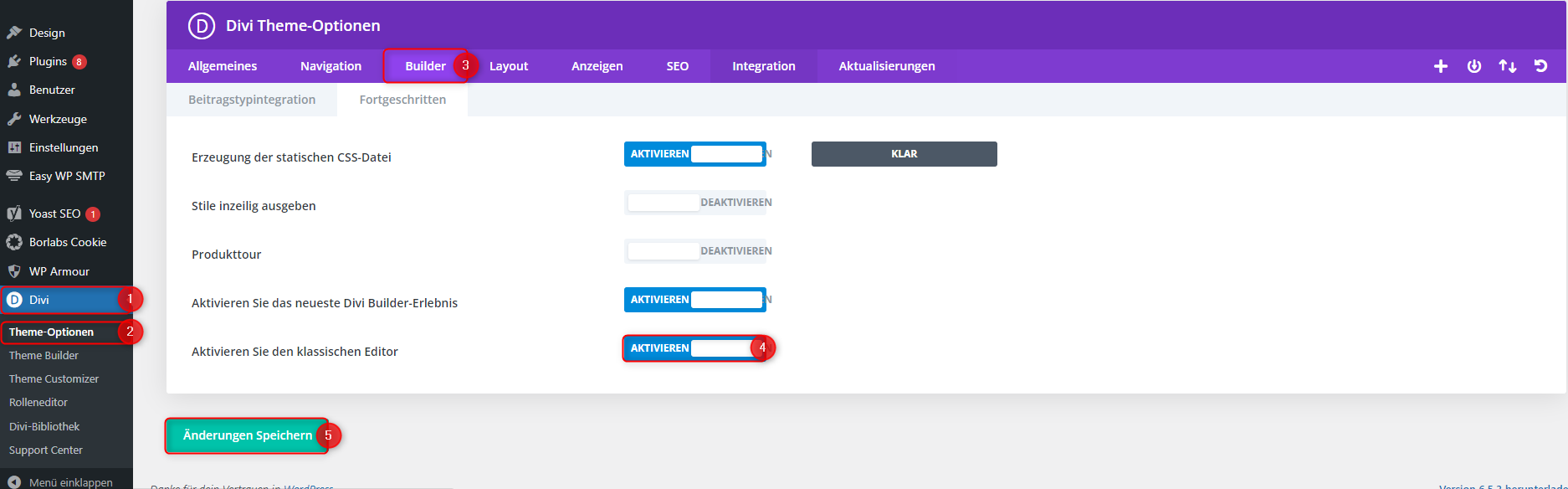Open WP Armour in the sidebar
Viewport: 1568px width, 489px height.
[59, 271]
